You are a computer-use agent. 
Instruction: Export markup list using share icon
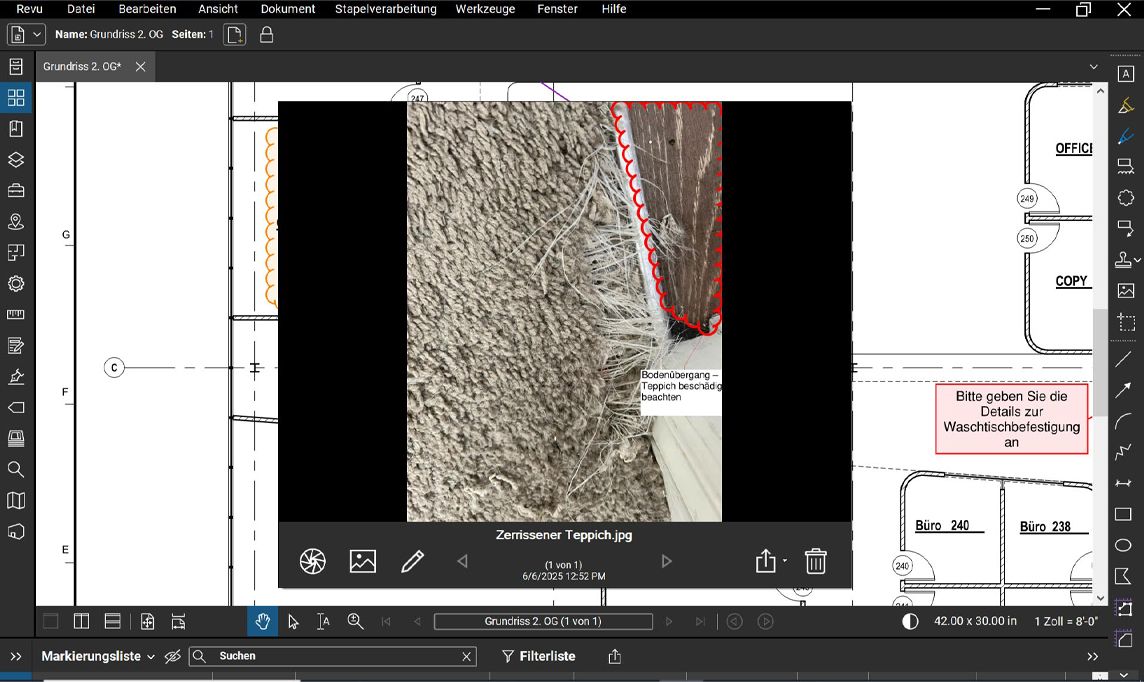(614, 656)
